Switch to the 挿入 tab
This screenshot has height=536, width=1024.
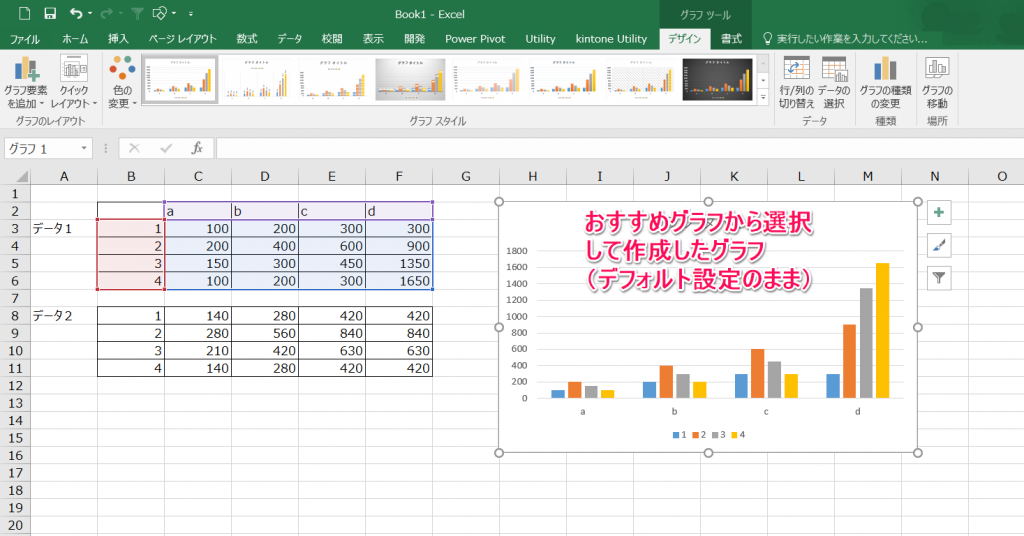118,39
